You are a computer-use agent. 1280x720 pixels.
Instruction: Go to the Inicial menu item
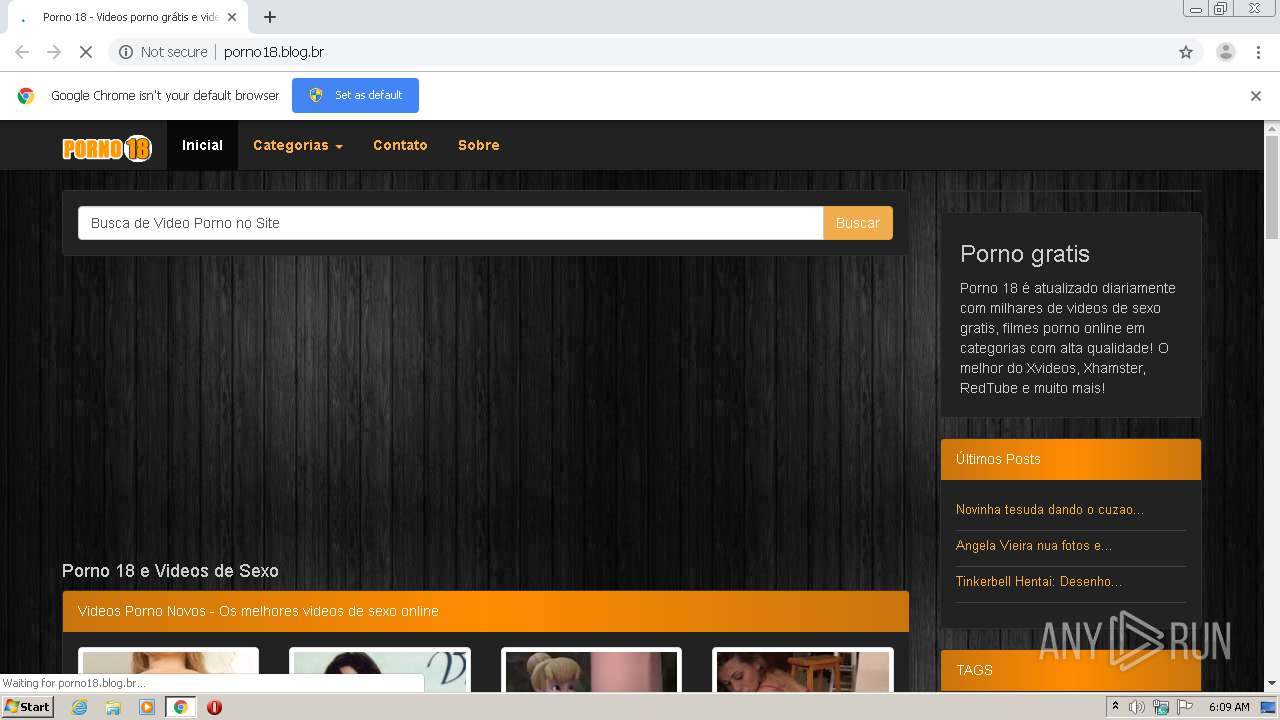click(x=202, y=145)
